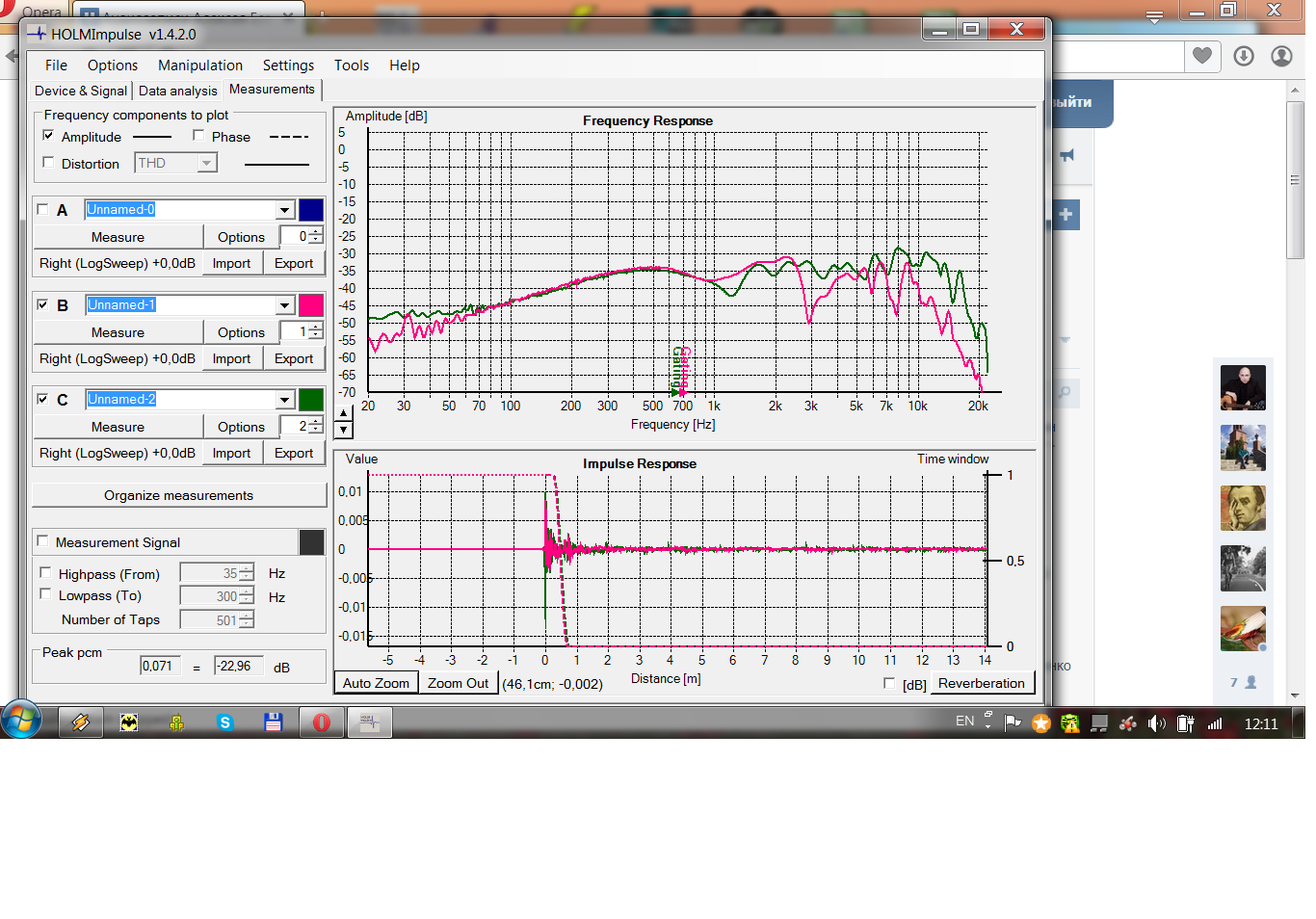
Task: Switch to the Data analysis tab
Action: coord(177,91)
